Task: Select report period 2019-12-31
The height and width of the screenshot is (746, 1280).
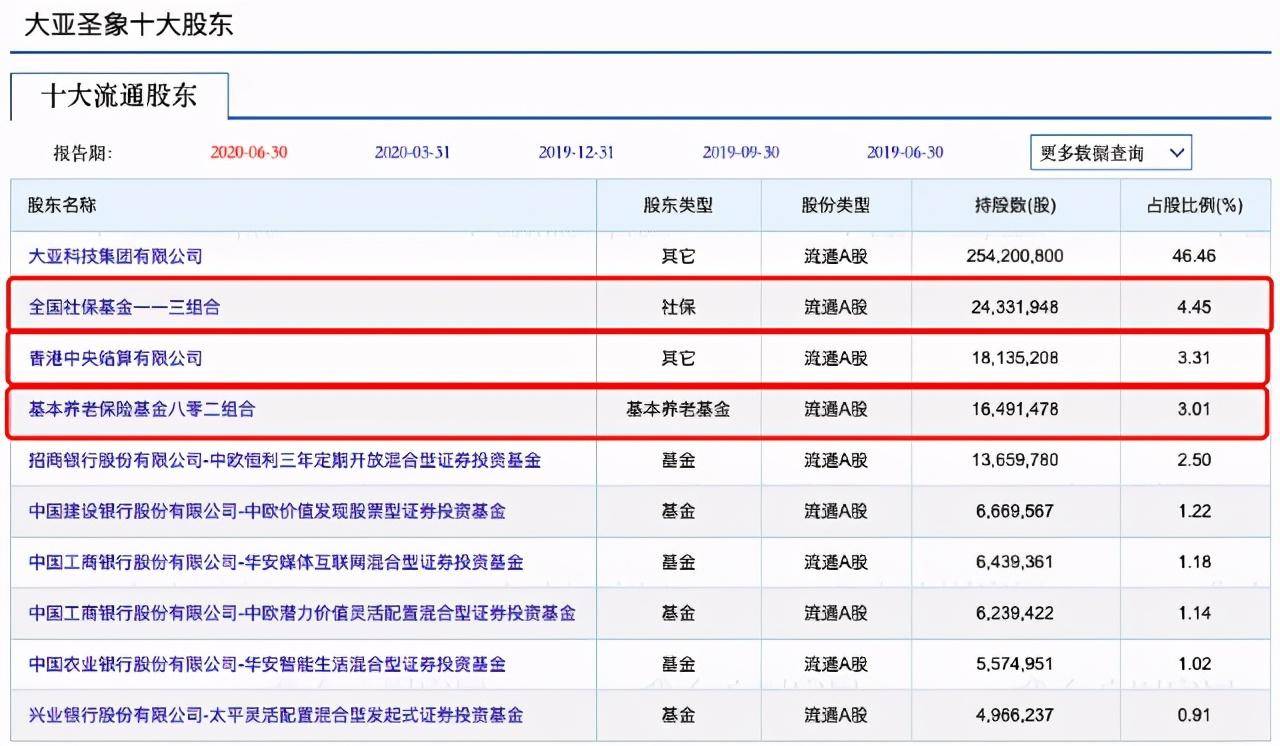Action: click(577, 153)
